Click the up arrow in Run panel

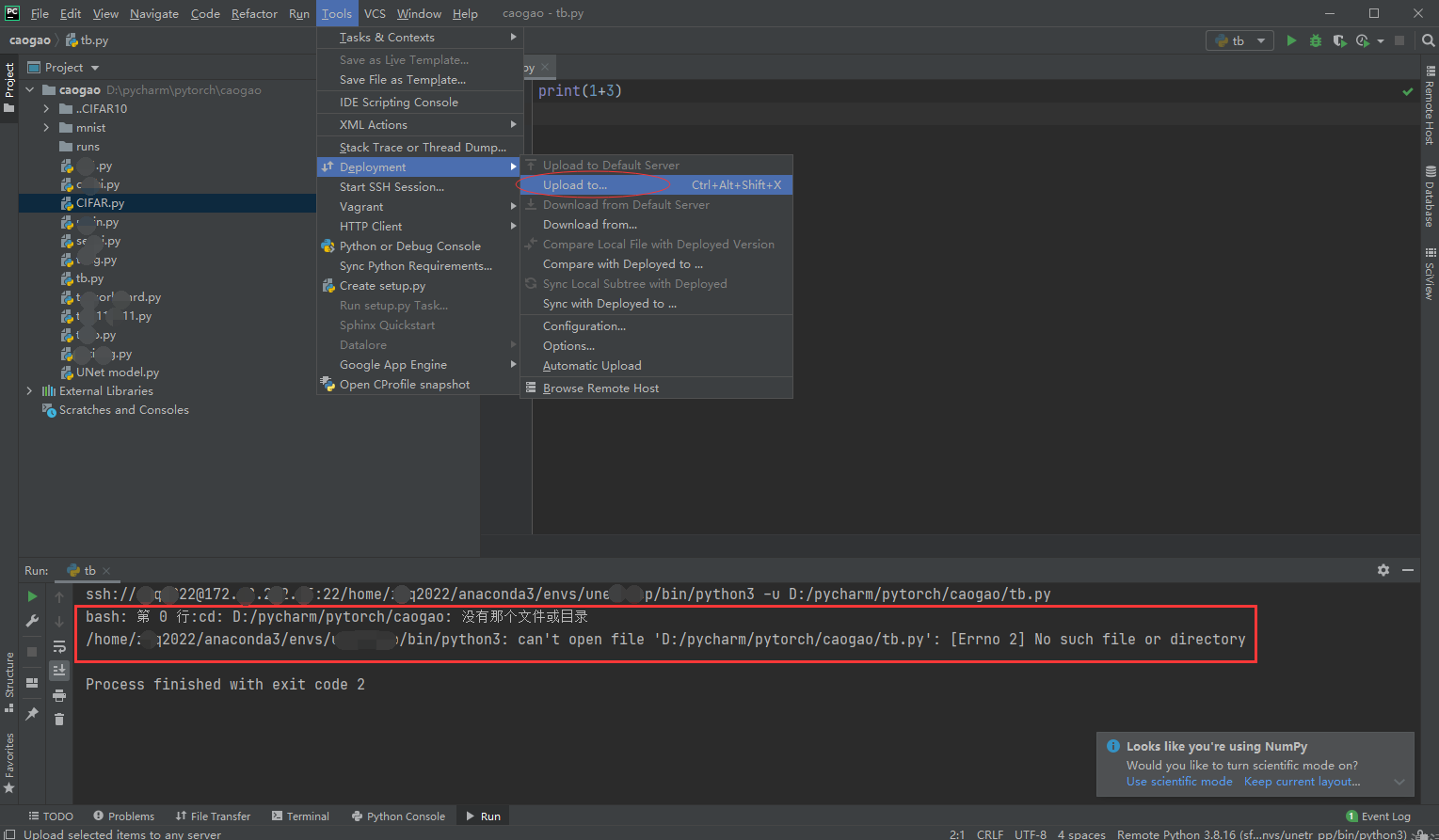click(59, 596)
